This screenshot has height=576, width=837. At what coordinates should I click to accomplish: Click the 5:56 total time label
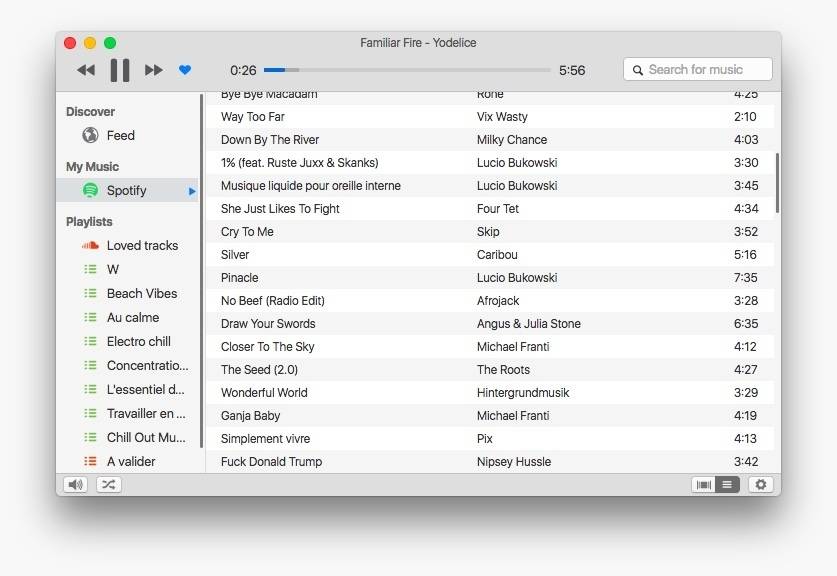click(572, 70)
